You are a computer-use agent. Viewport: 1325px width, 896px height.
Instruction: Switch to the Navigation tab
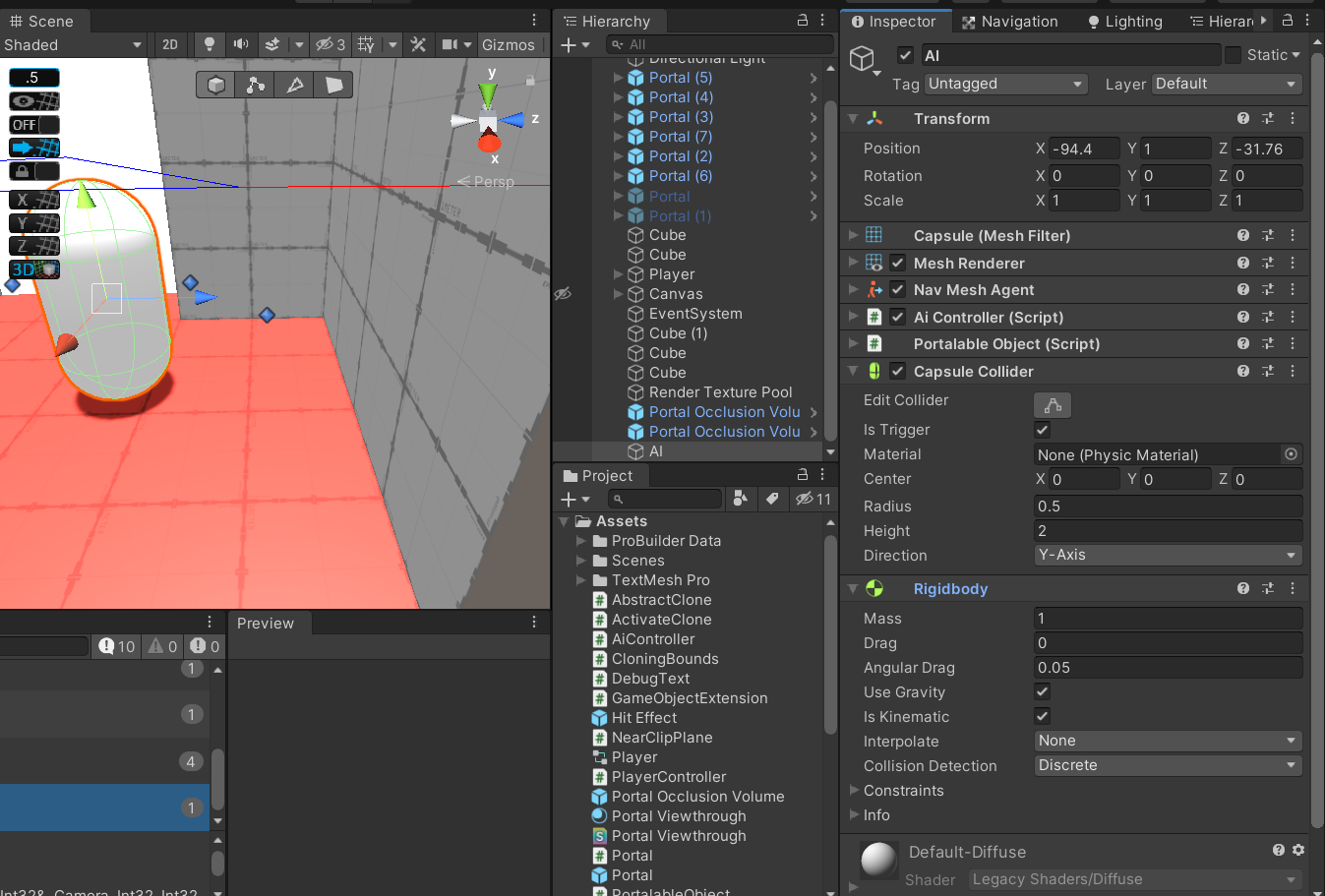1017,21
